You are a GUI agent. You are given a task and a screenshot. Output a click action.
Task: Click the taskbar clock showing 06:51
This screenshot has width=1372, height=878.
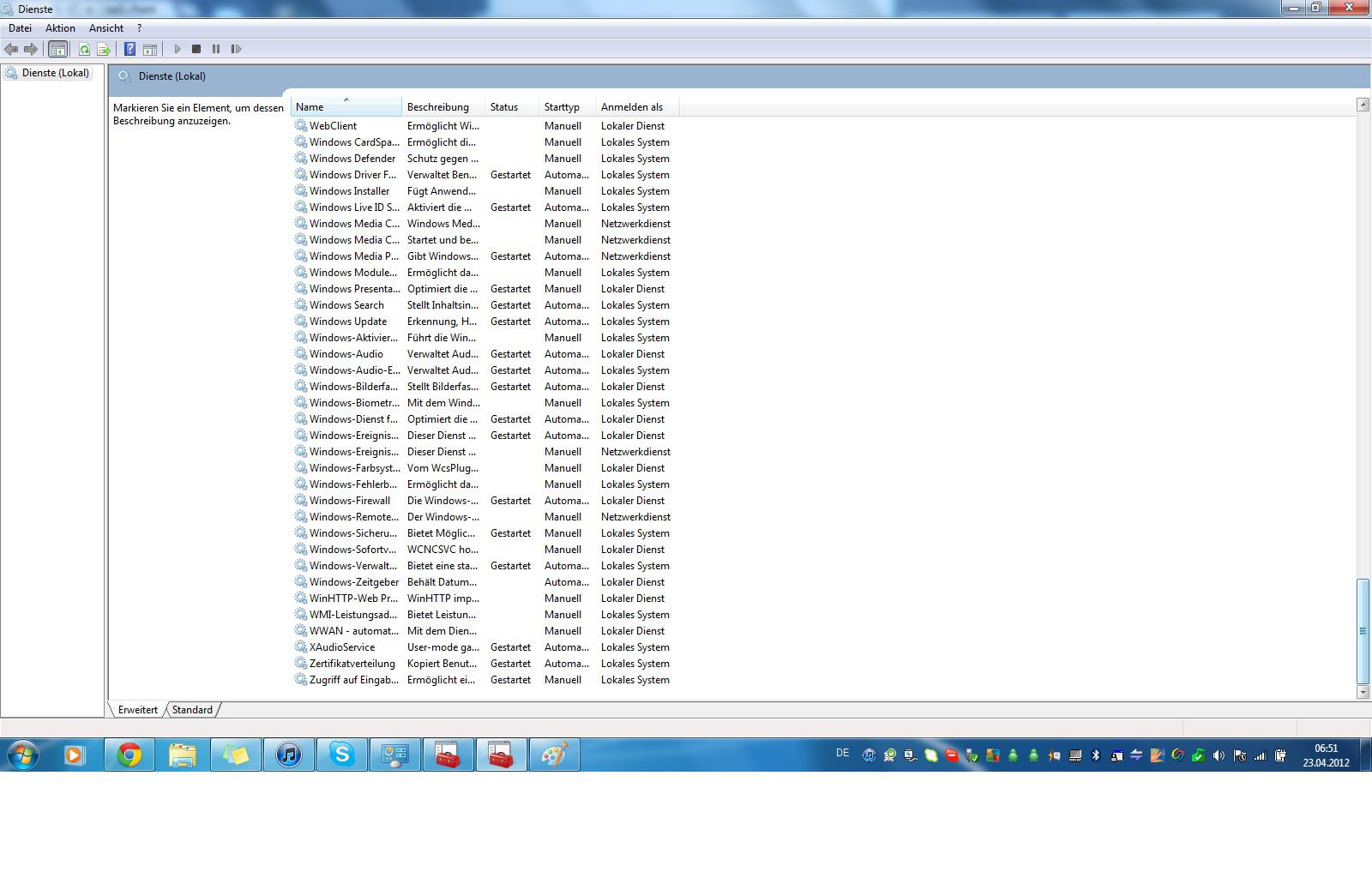tap(1326, 755)
